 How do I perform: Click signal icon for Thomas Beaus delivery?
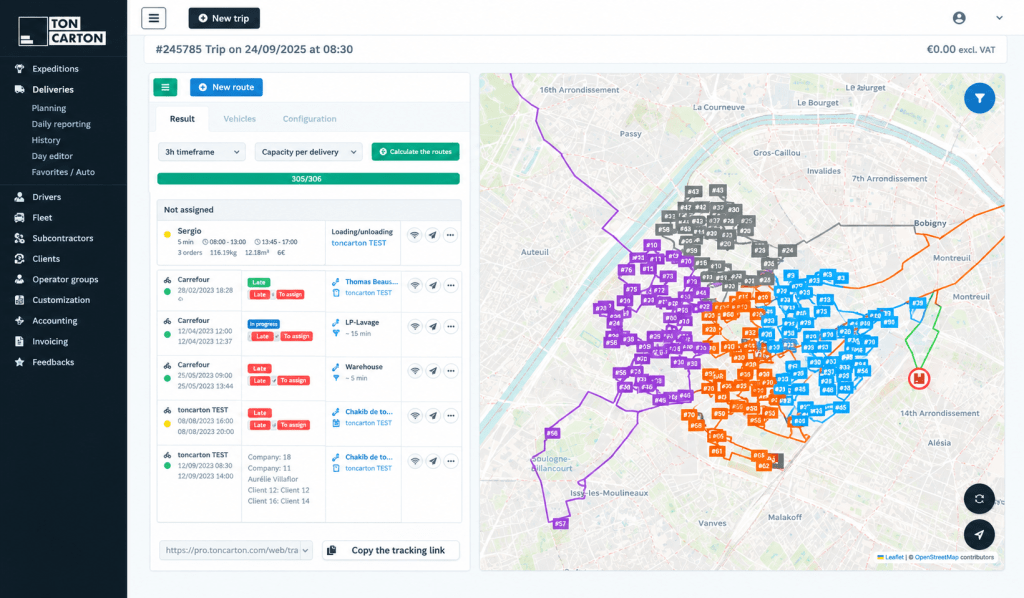pyautogui.click(x=415, y=285)
